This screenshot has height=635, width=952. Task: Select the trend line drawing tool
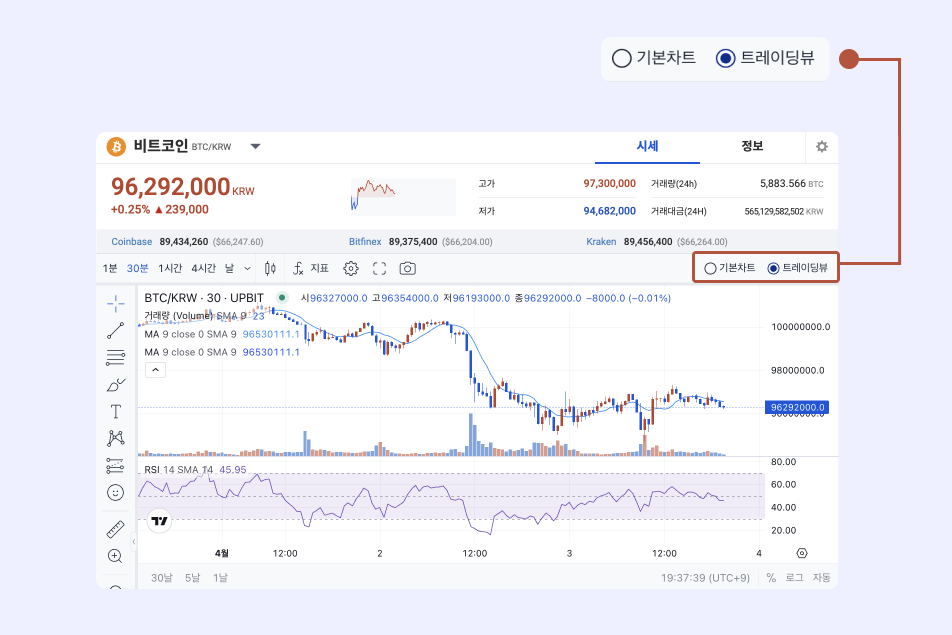[x=115, y=330]
